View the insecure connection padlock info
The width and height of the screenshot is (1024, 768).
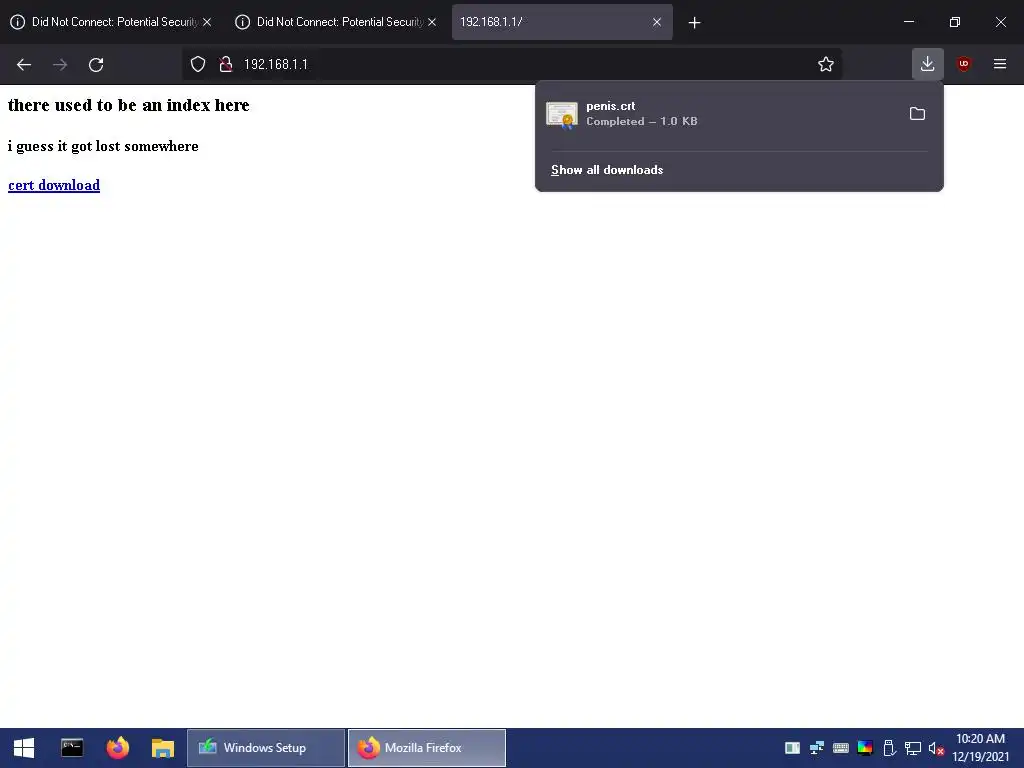pyautogui.click(x=226, y=64)
